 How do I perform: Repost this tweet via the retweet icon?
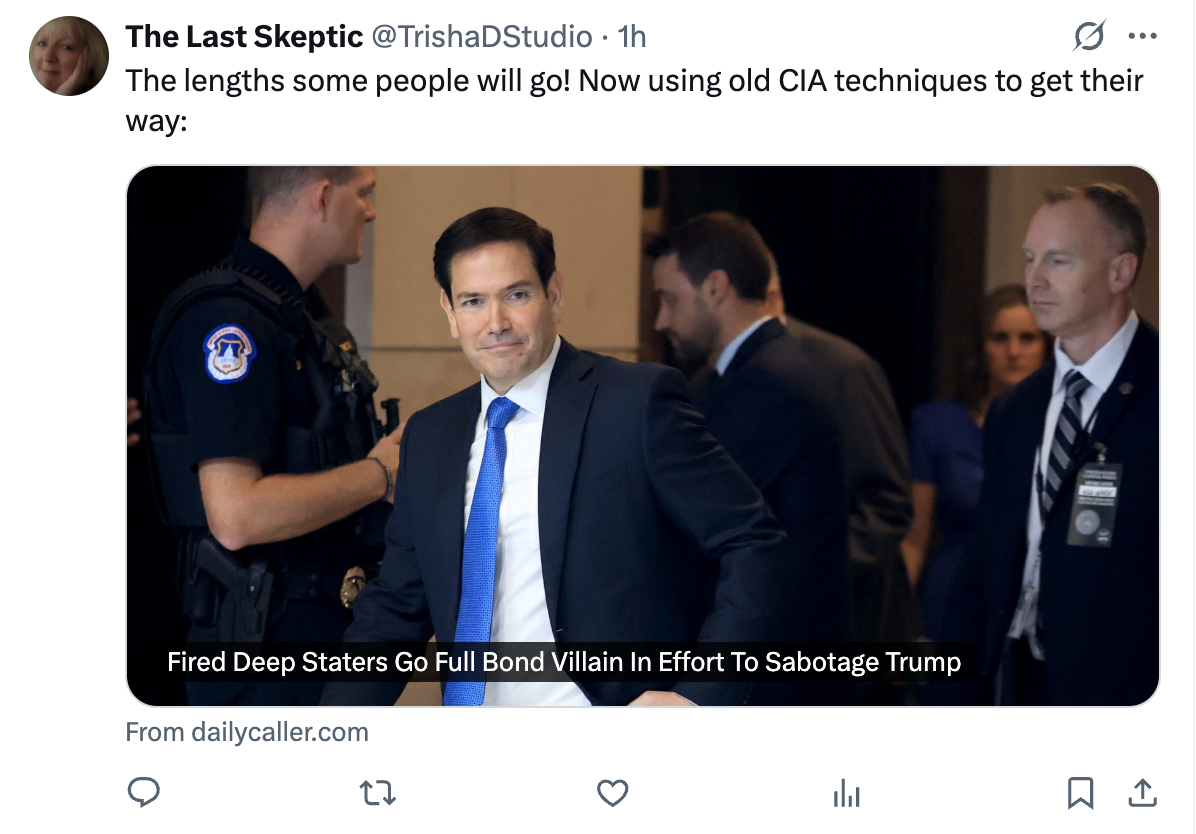[x=377, y=794]
